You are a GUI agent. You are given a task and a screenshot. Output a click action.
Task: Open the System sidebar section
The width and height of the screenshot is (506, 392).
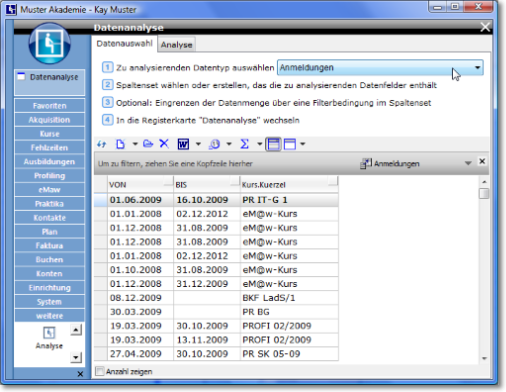pyautogui.click(x=50, y=302)
